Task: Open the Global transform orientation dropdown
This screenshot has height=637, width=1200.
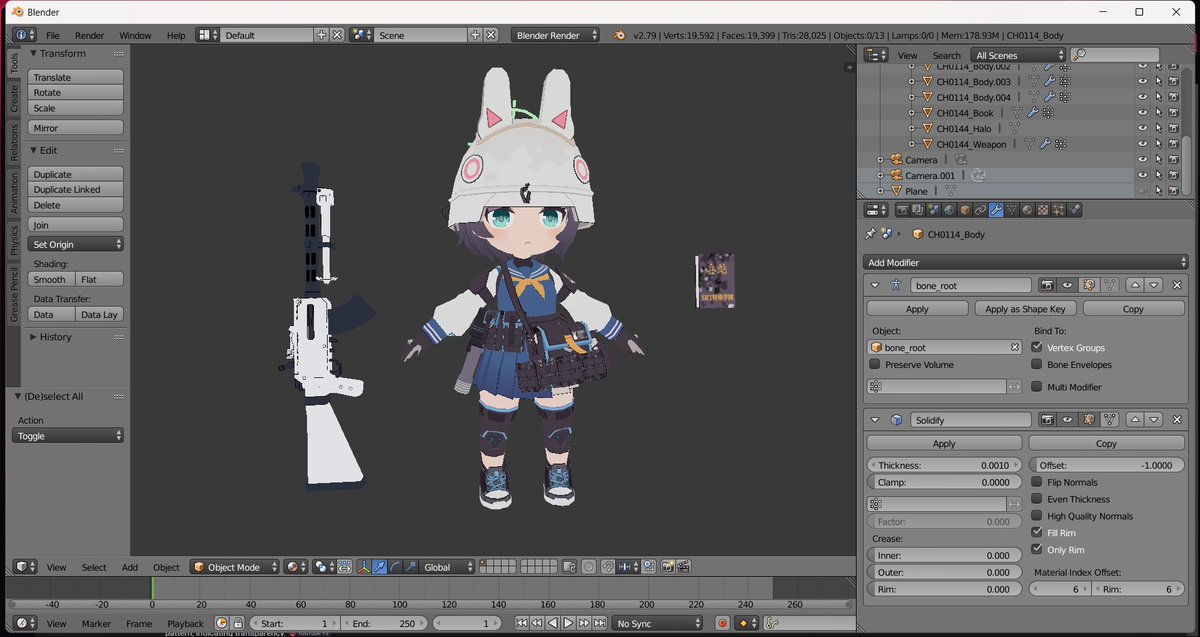Action: (x=447, y=567)
